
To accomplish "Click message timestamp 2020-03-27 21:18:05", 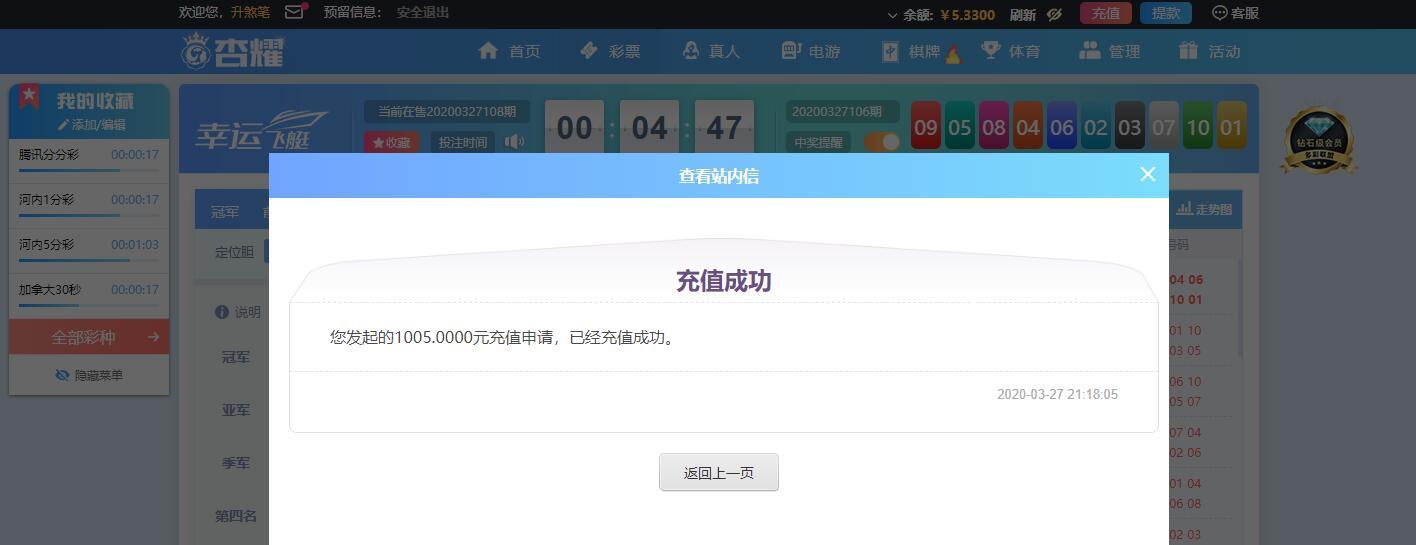I will 1057,394.
